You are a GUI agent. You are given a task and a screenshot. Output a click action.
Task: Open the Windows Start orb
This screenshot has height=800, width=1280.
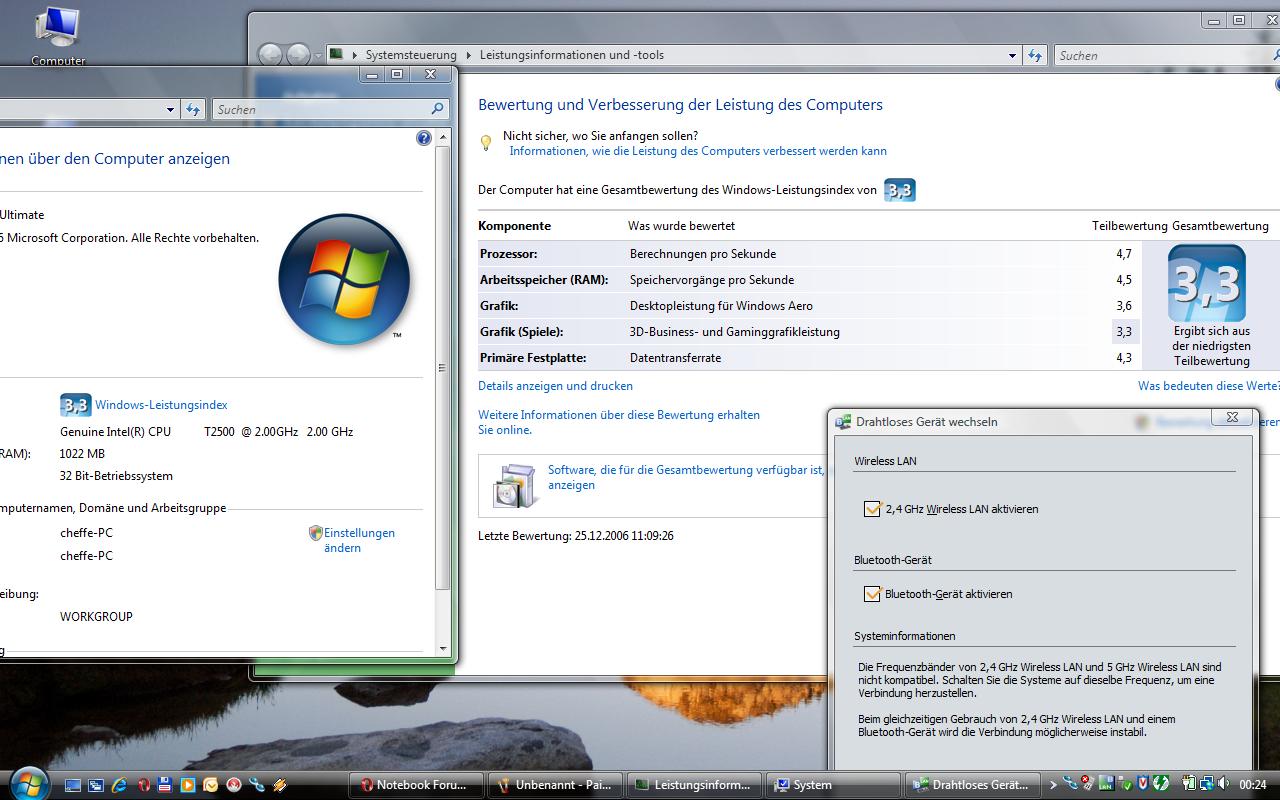tap(28, 783)
